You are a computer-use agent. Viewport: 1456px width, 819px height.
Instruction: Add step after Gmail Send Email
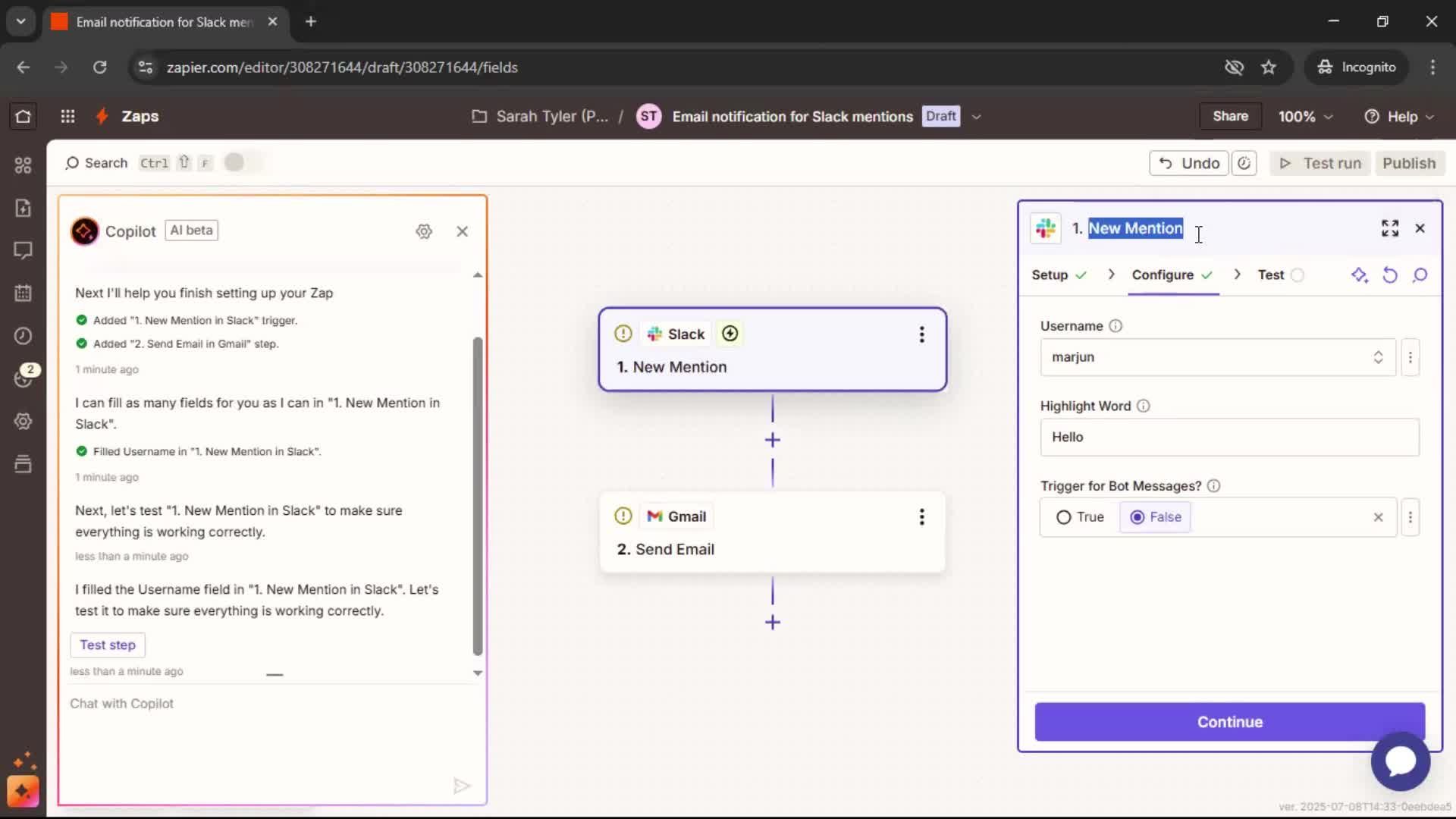click(x=773, y=623)
